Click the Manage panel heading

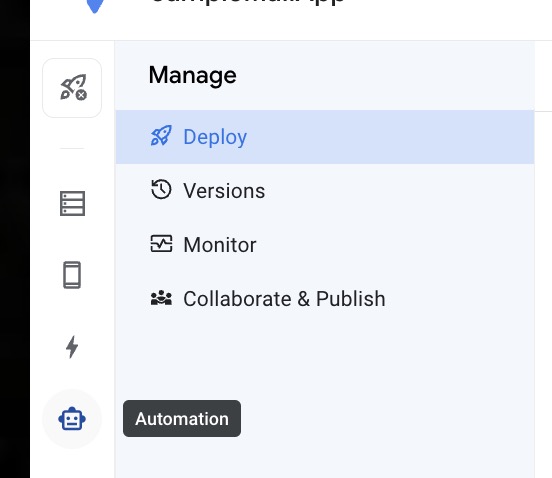(193, 75)
